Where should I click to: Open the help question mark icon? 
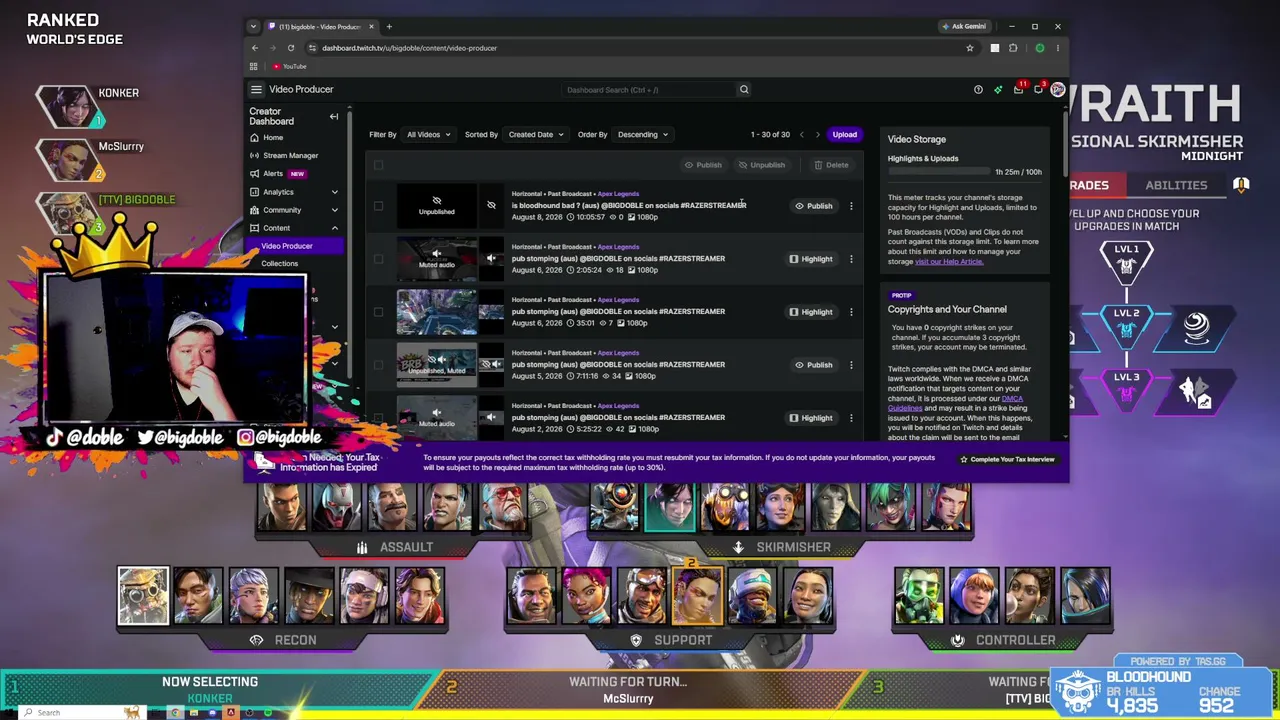(978, 90)
